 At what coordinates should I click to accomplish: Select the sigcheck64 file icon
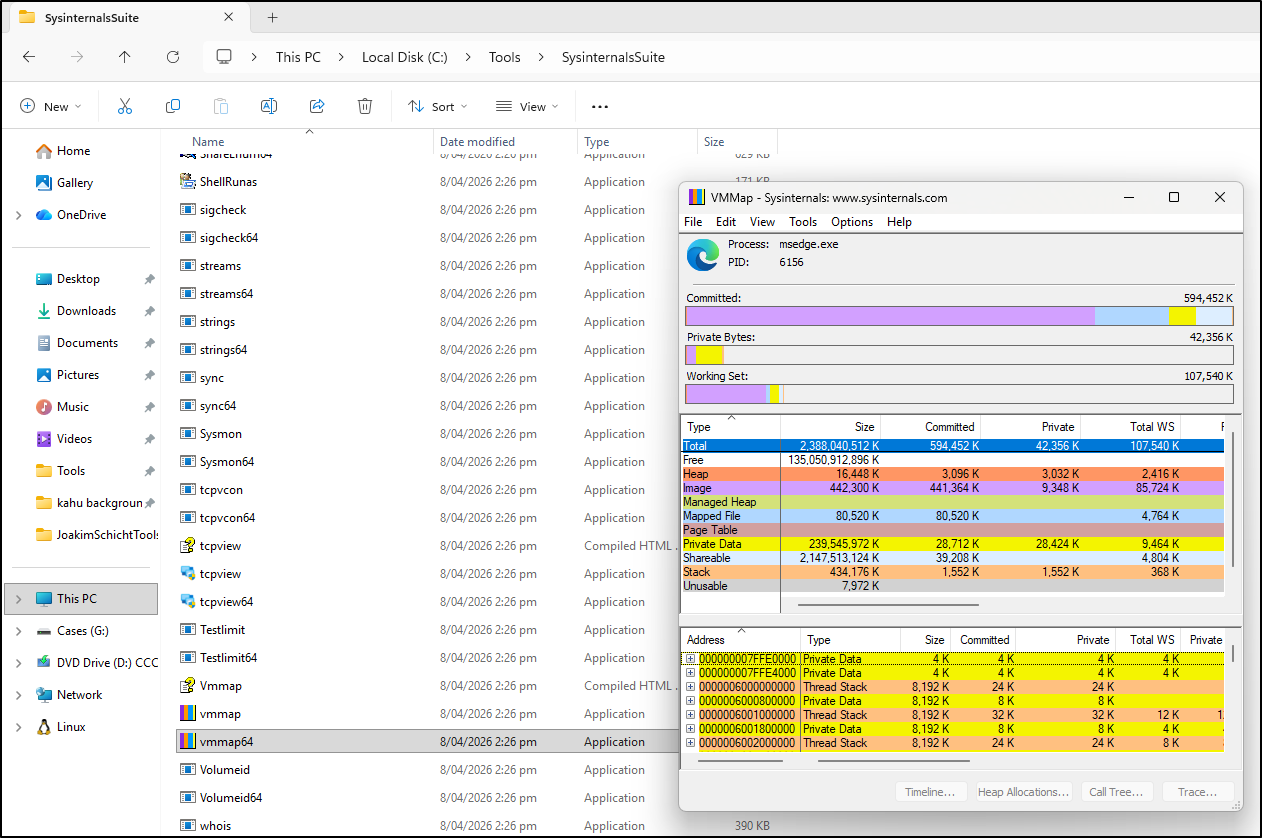pyautogui.click(x=187, y=237)
